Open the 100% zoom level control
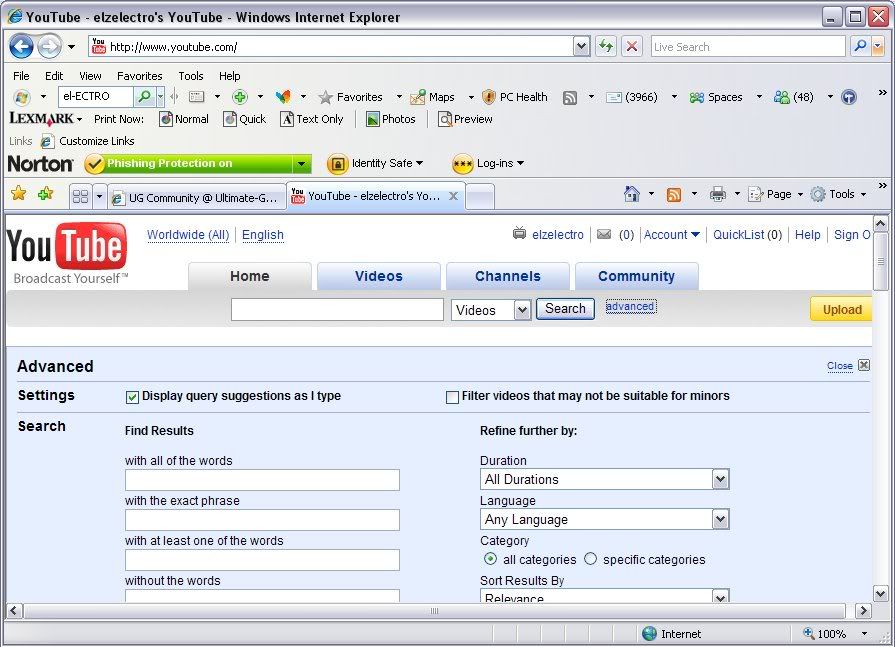Image resolution: width=895 pixels, height=647 pixels. click(836, 634)
